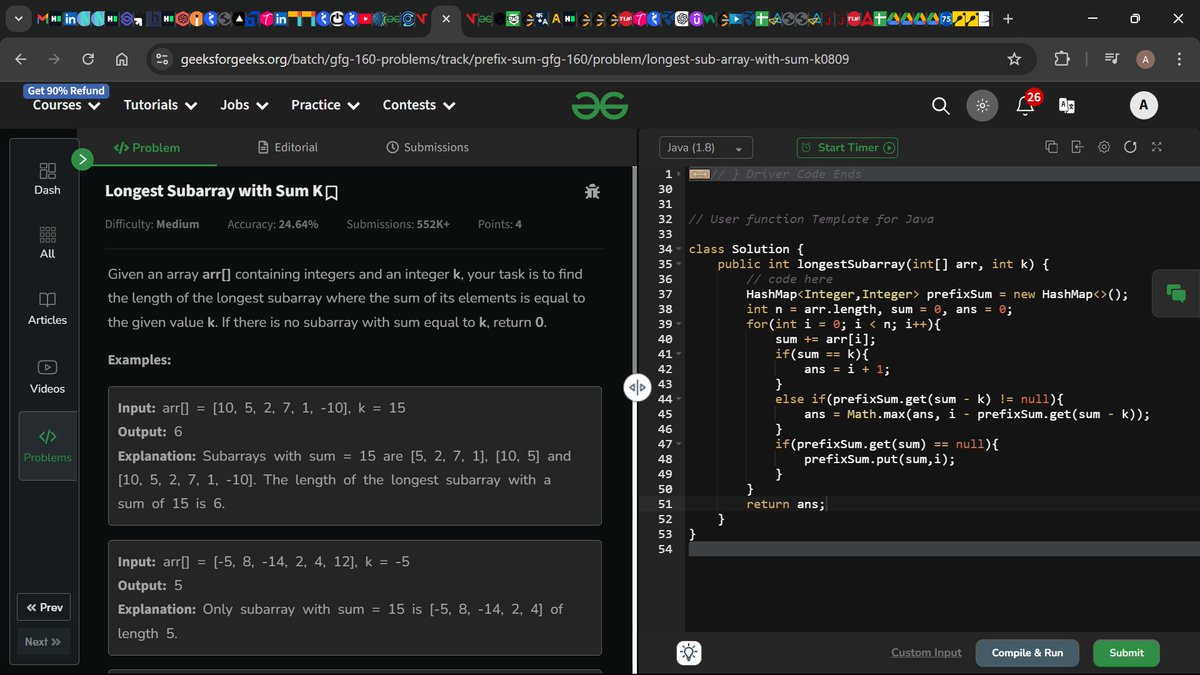Expand Courses dropdown menu
1200x675 pixels.
pos(67,105)
